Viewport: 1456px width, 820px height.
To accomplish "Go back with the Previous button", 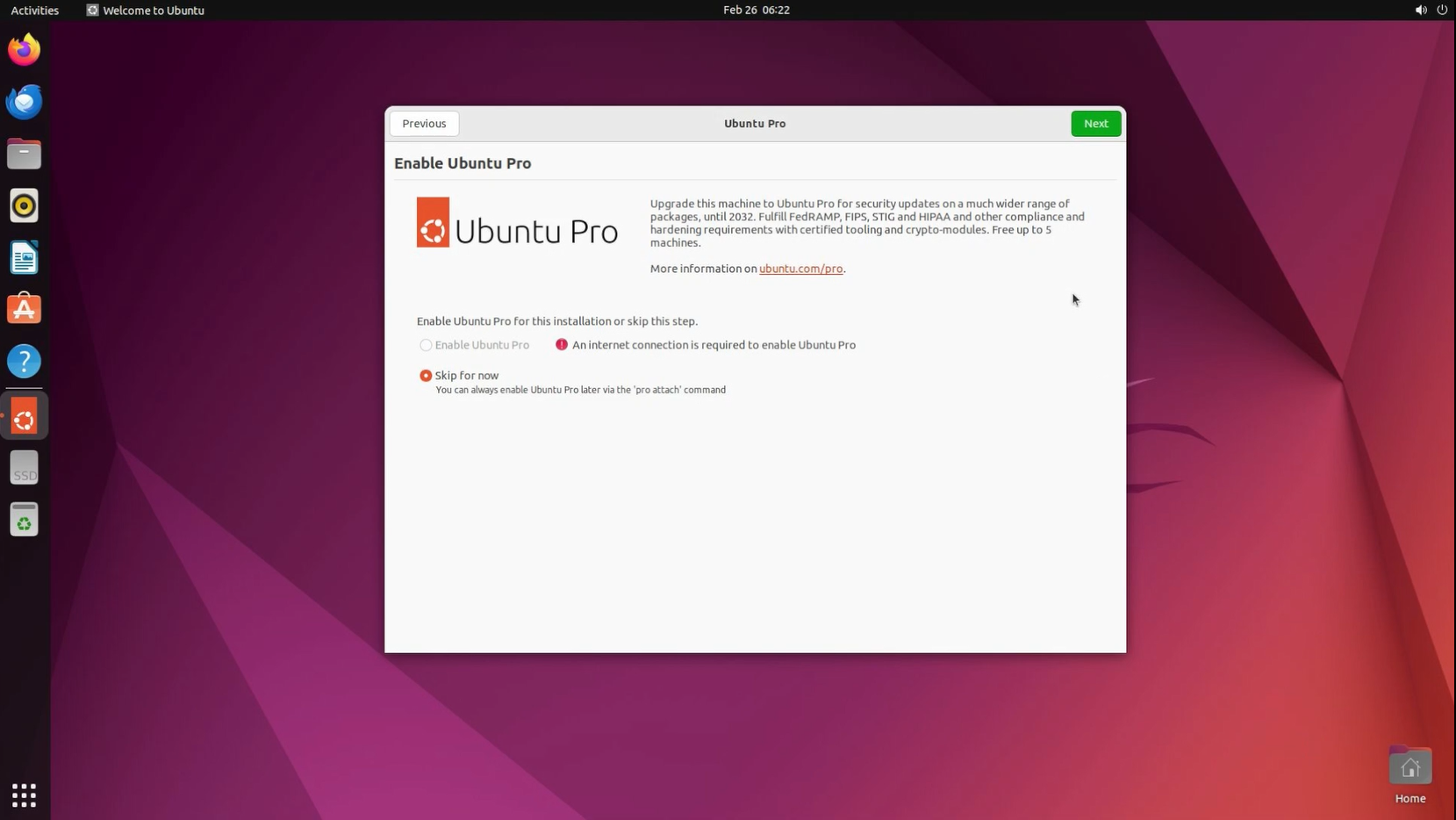I will pos(424,124).
